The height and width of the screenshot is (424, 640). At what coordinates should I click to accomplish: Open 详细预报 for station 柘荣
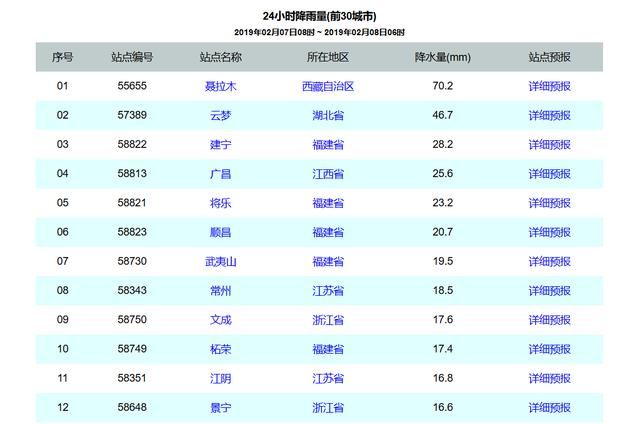pos(549,349)
